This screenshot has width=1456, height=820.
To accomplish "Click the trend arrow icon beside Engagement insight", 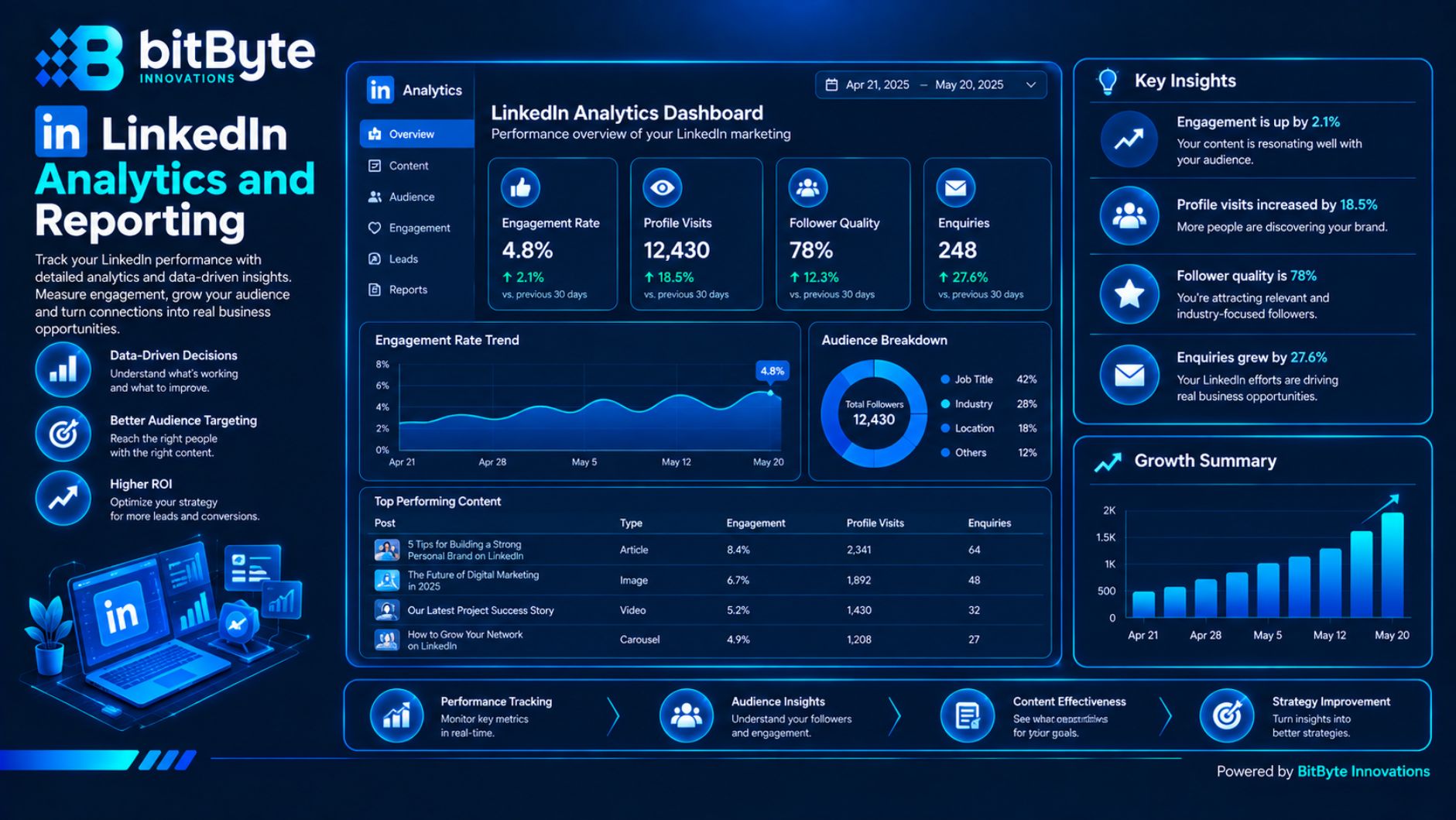I will 1129,139.
